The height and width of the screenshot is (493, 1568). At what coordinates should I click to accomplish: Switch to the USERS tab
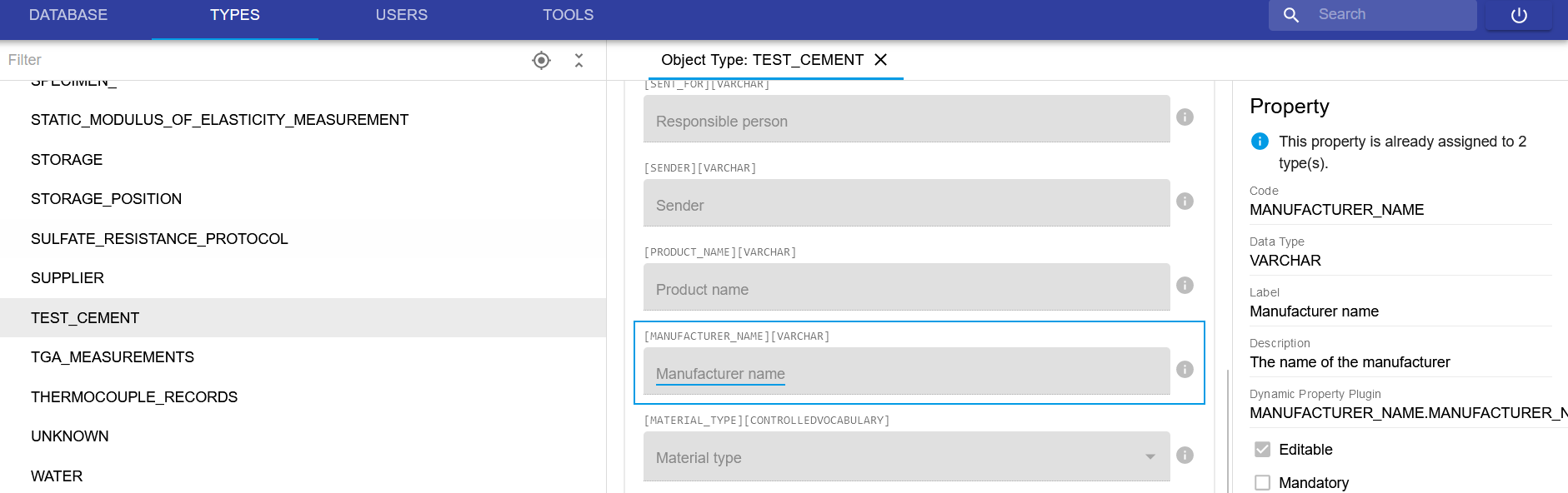[x=402, y=15]
